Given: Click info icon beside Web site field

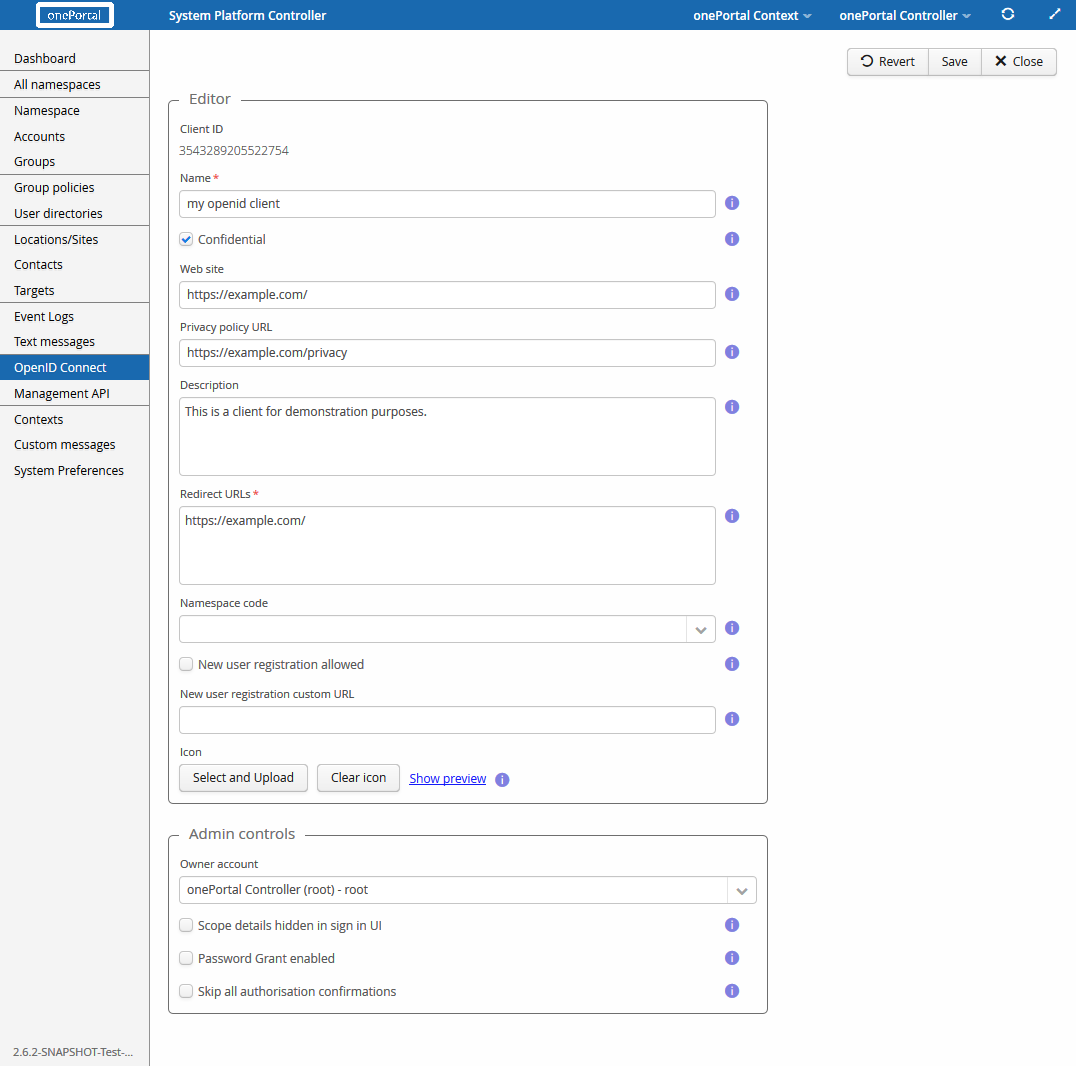Looking at the screenshot, I should [x=732, y=294].
